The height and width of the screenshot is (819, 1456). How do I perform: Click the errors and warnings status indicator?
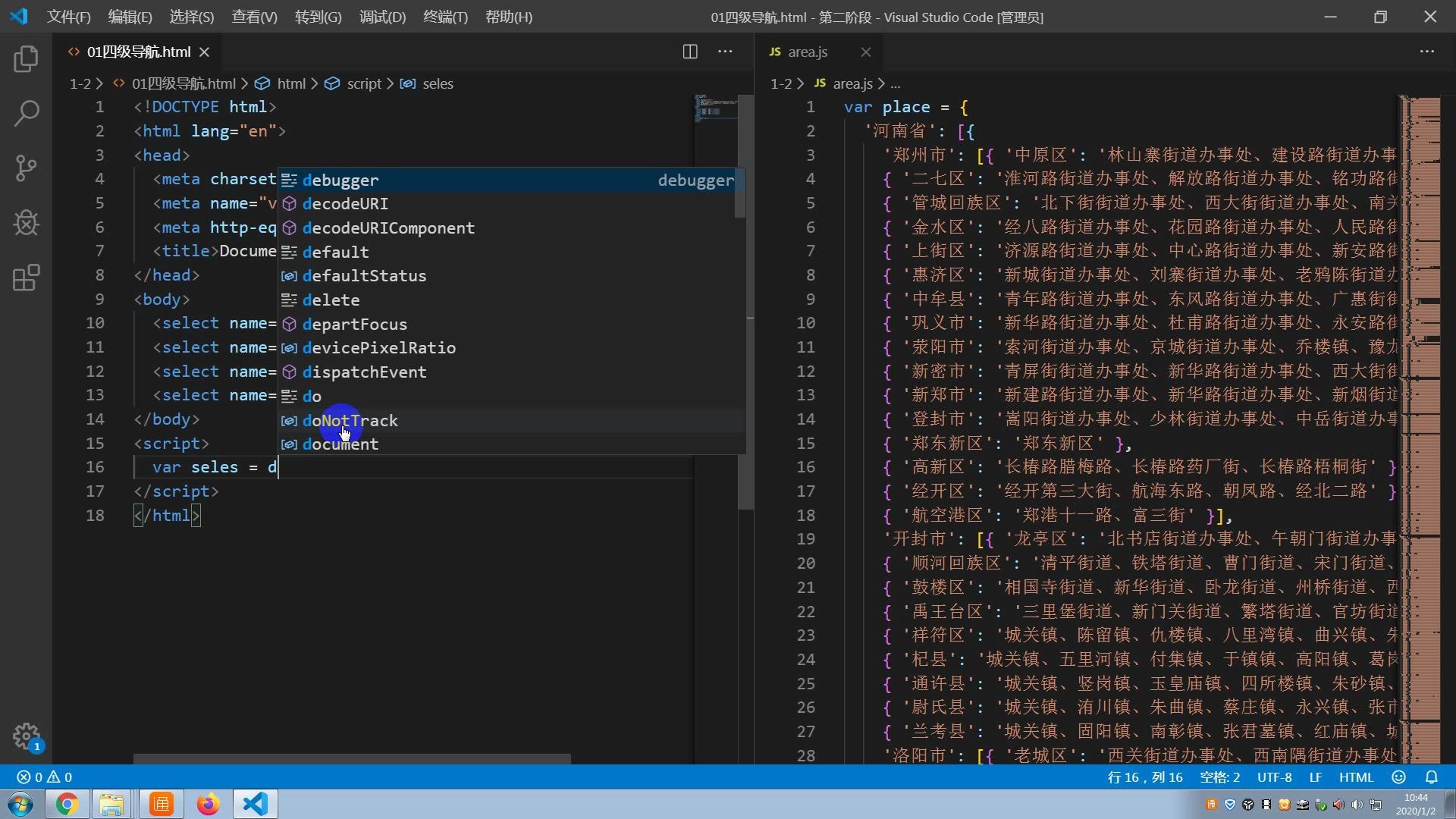tap(45, 777)
